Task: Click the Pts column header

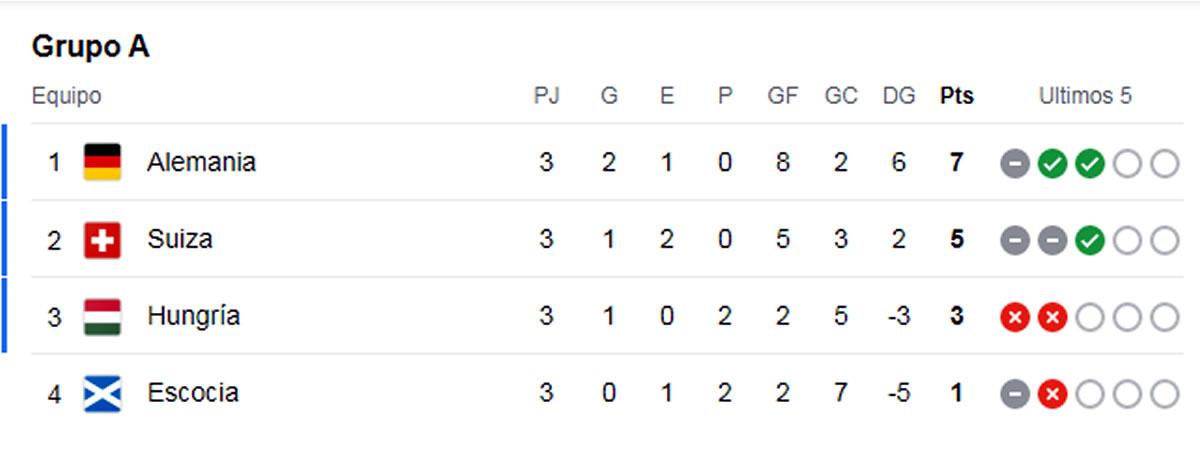Action: point(957,97)
